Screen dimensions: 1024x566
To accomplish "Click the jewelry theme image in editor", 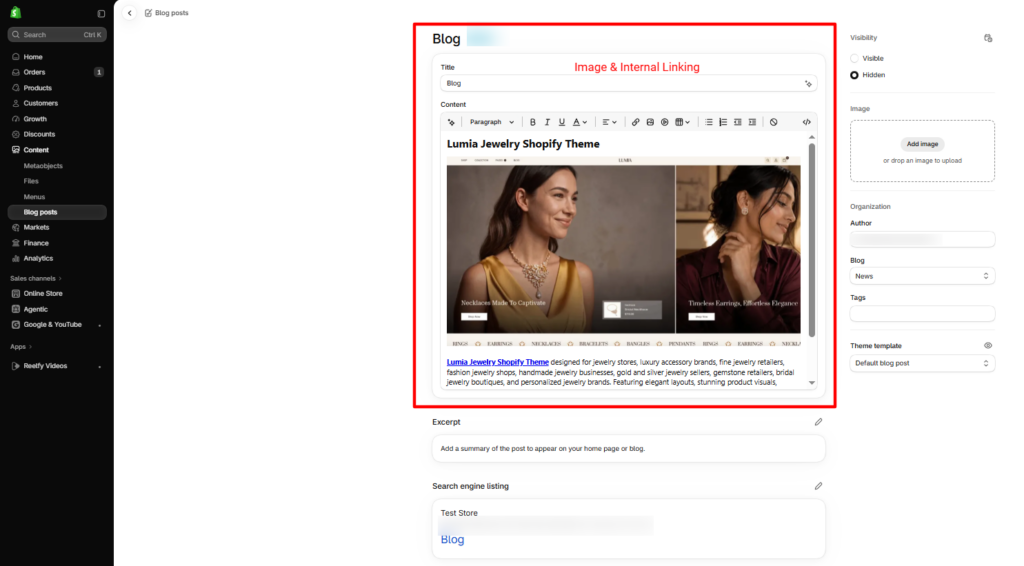I will point(624,252).
